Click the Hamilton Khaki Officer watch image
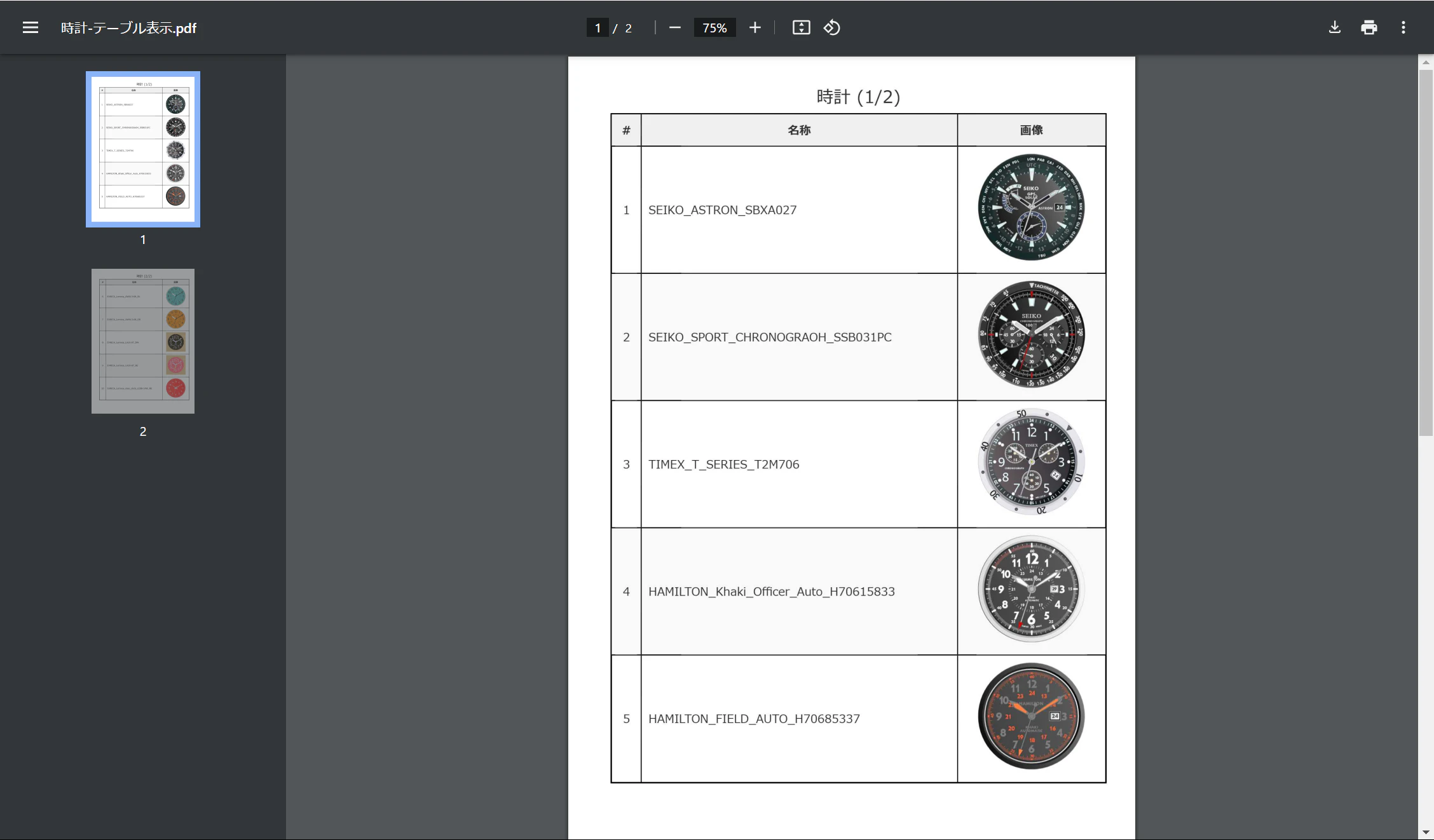The image size is (1434, 840). (1031, 589)
